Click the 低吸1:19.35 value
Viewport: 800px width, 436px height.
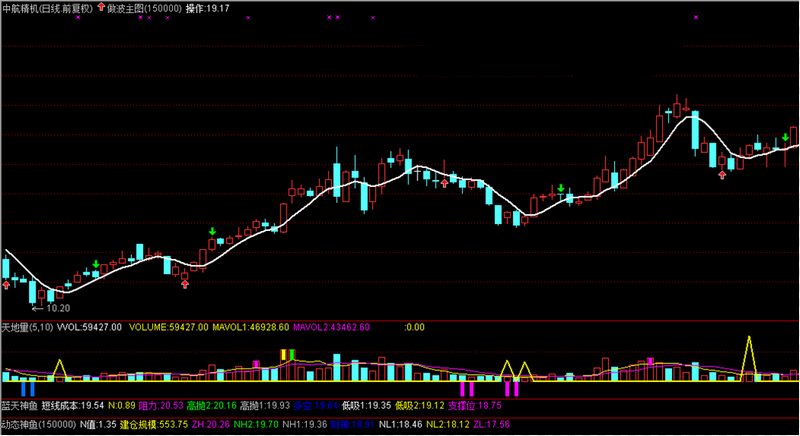point(366,405)
